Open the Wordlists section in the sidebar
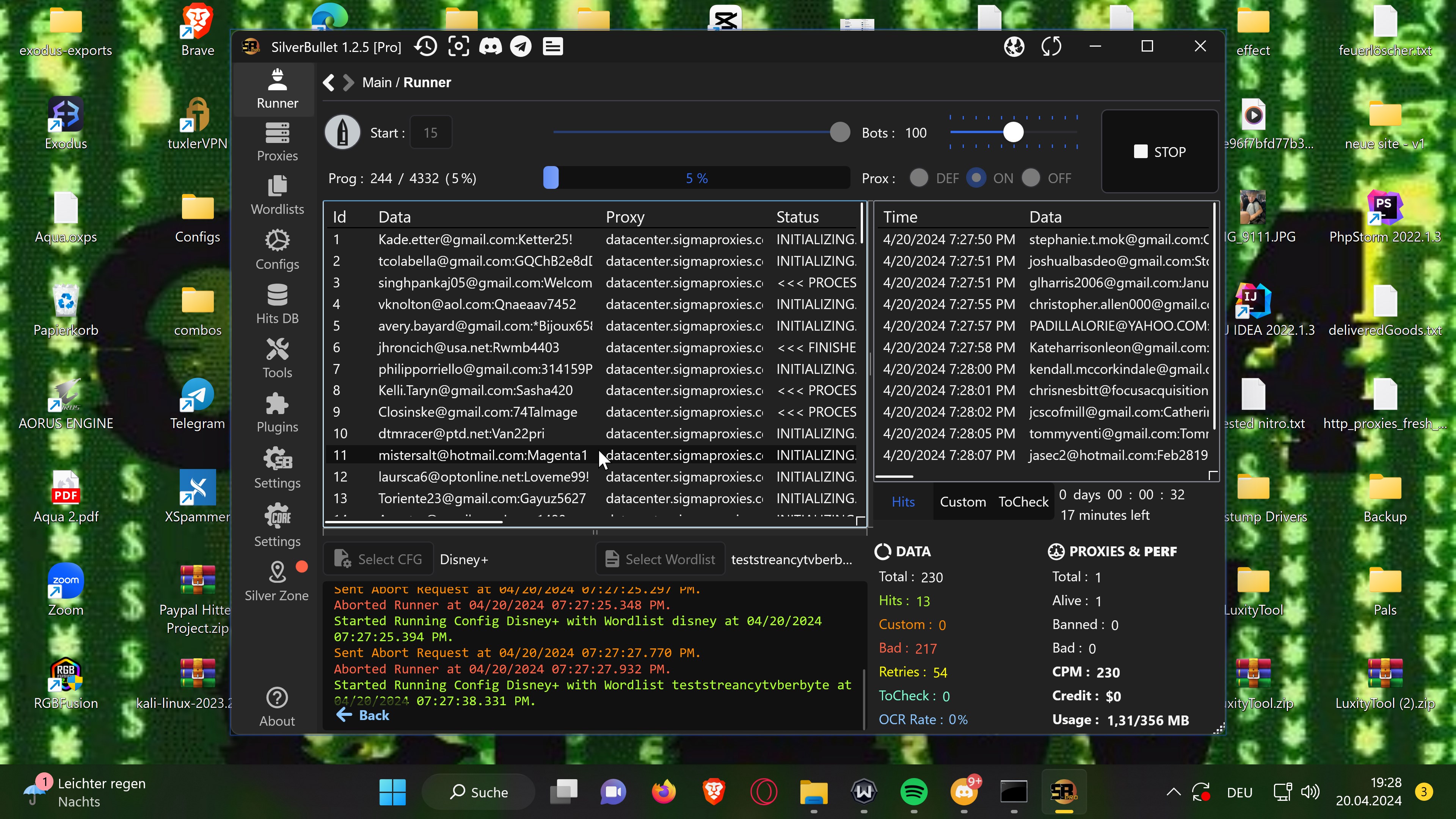 point(277,195)
